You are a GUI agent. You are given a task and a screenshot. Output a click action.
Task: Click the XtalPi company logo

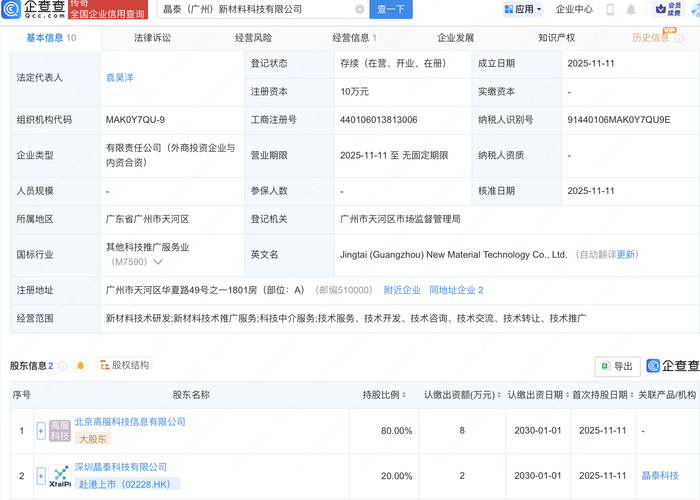pyautogui.click(x=60, y=475)
